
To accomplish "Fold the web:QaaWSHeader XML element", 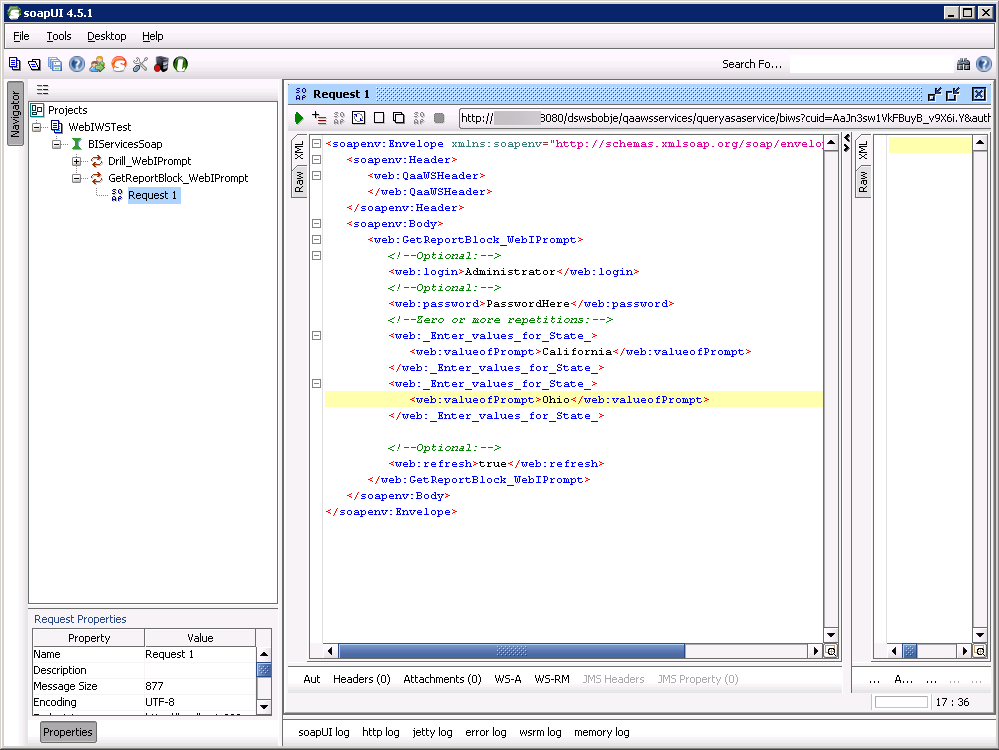I will (316, 175).
